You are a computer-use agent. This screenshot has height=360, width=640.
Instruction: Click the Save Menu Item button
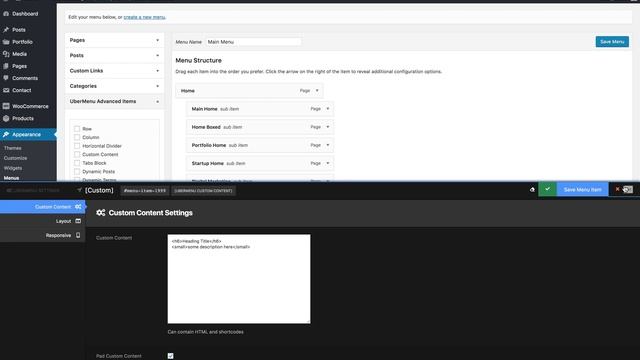pos(582,189)
